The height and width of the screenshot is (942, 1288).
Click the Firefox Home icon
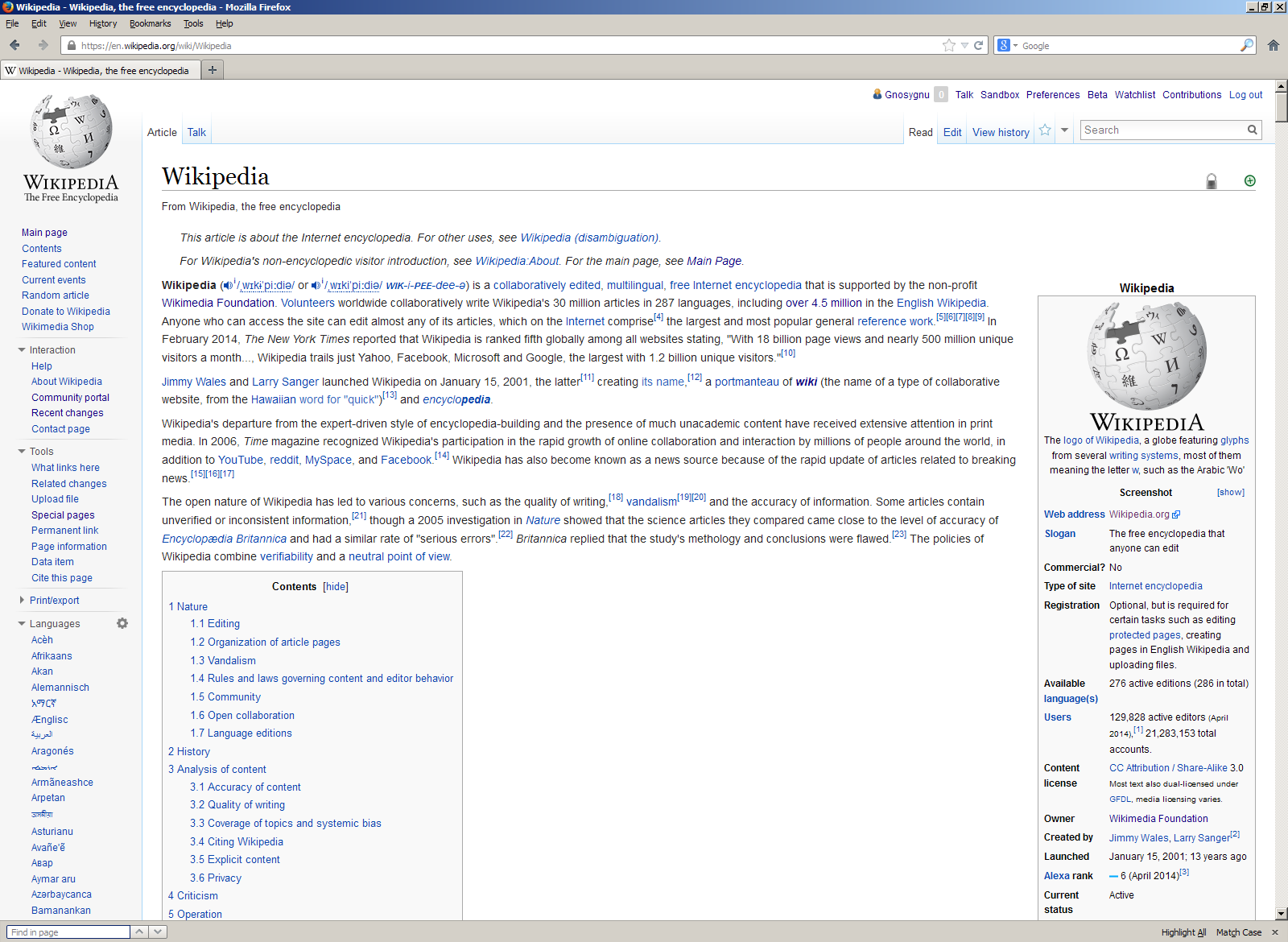(1273, 45)
